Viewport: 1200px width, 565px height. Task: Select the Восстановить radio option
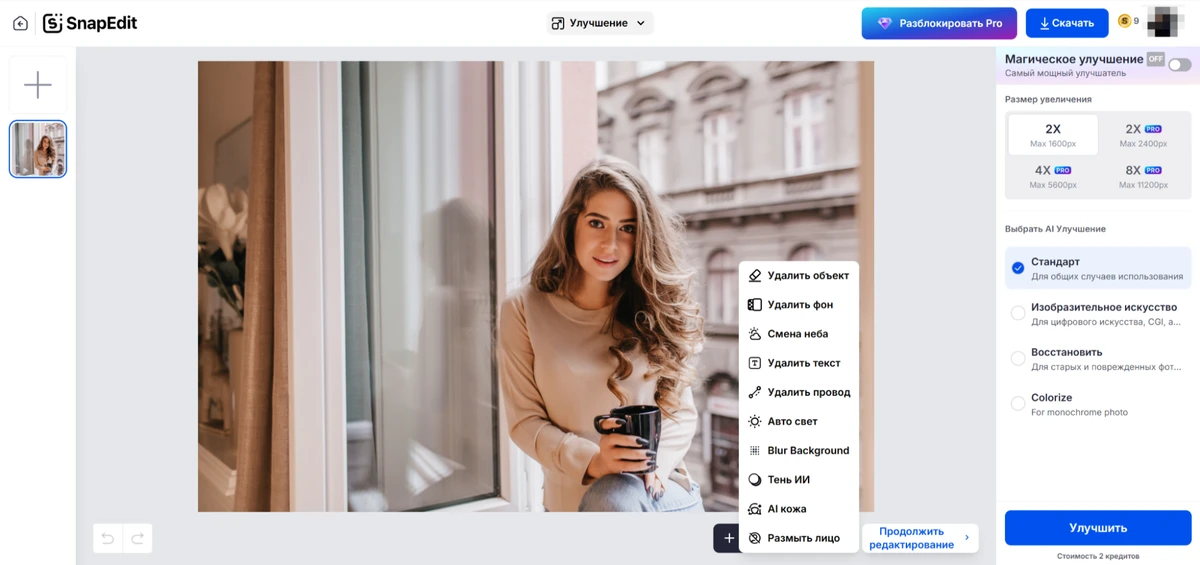coord(1018,358)
